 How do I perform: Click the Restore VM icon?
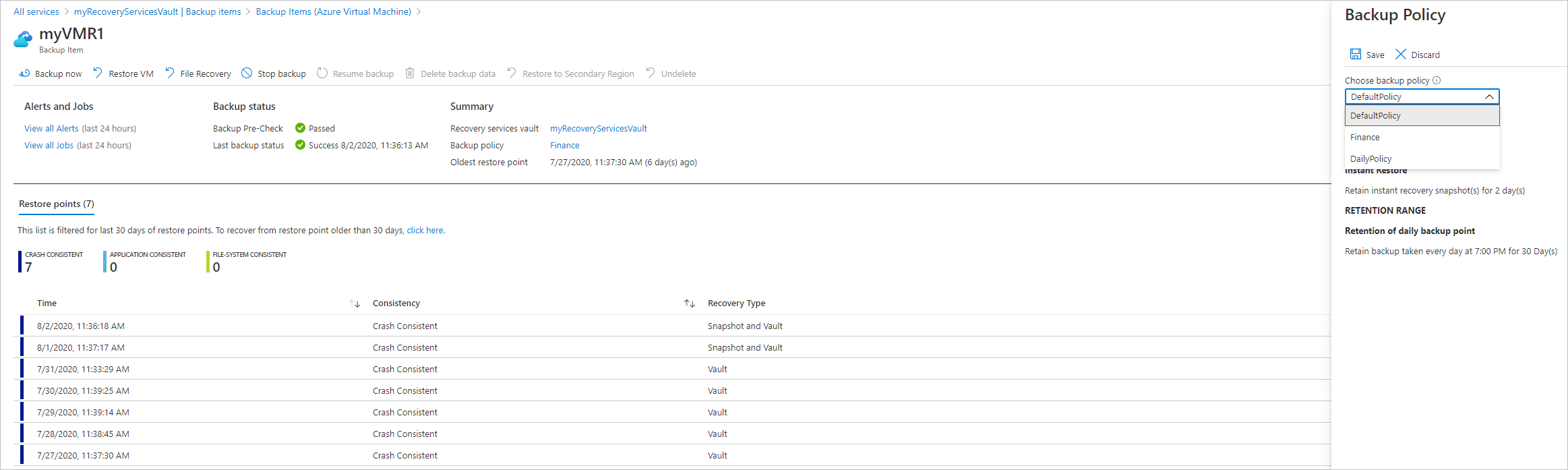(x=98, y=73)
